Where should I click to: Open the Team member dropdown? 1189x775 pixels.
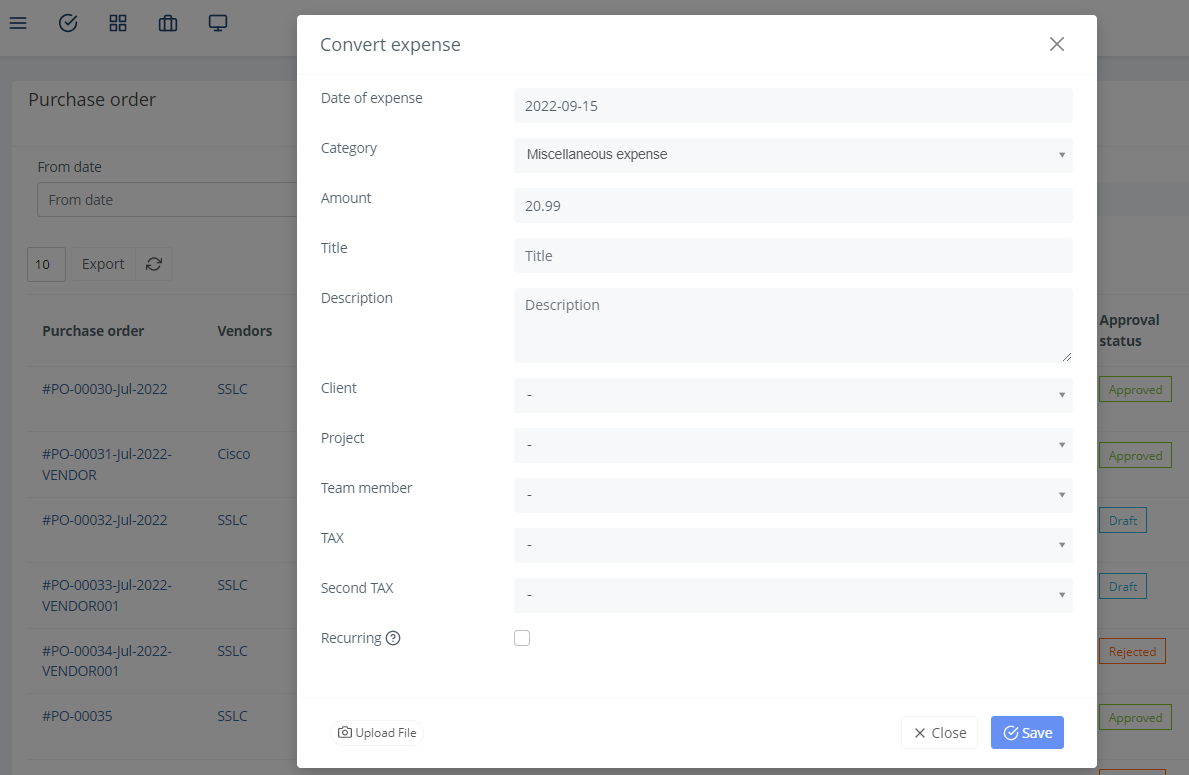[x=793, y=495]
